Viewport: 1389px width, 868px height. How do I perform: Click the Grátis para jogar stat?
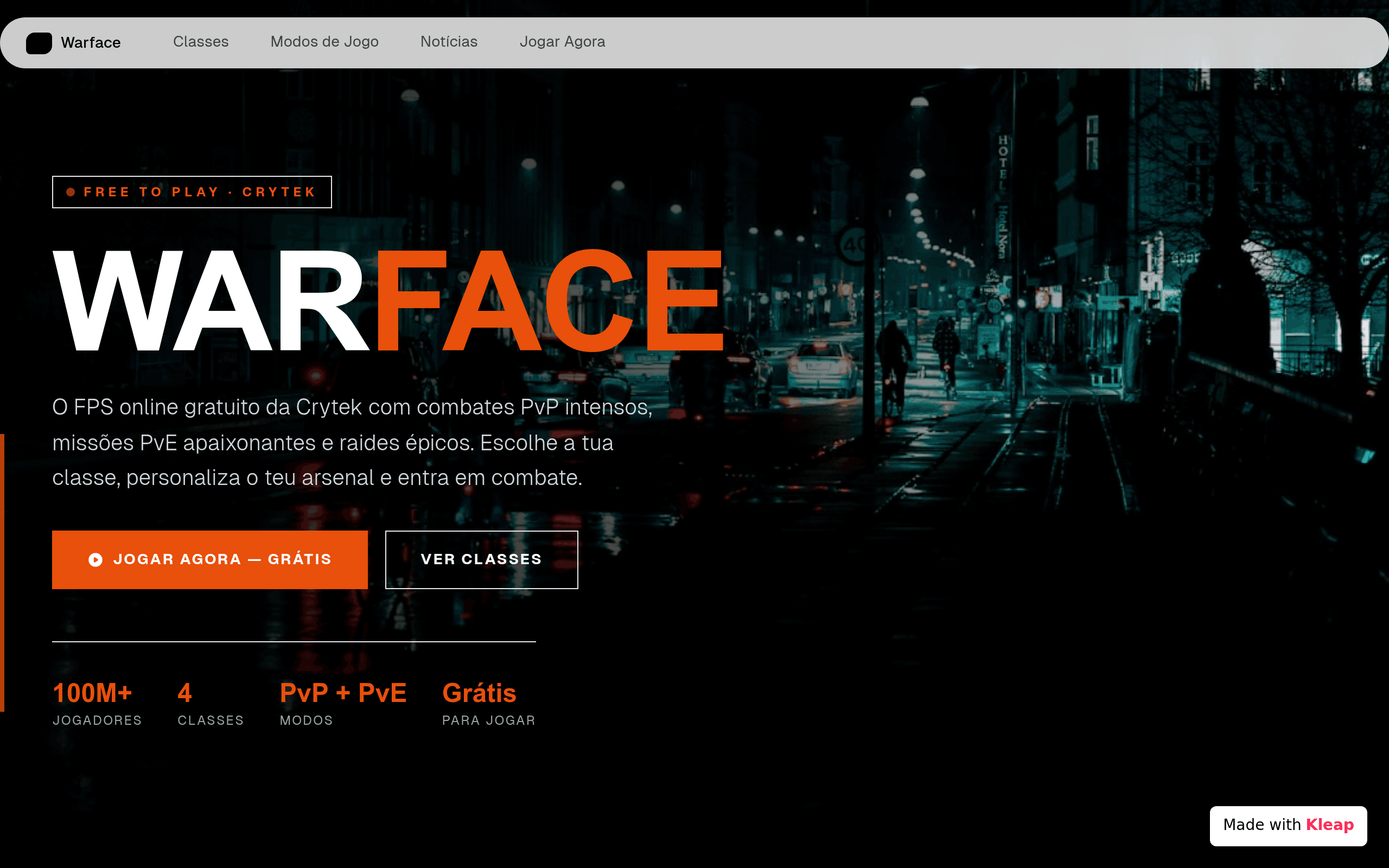point(488,703)
